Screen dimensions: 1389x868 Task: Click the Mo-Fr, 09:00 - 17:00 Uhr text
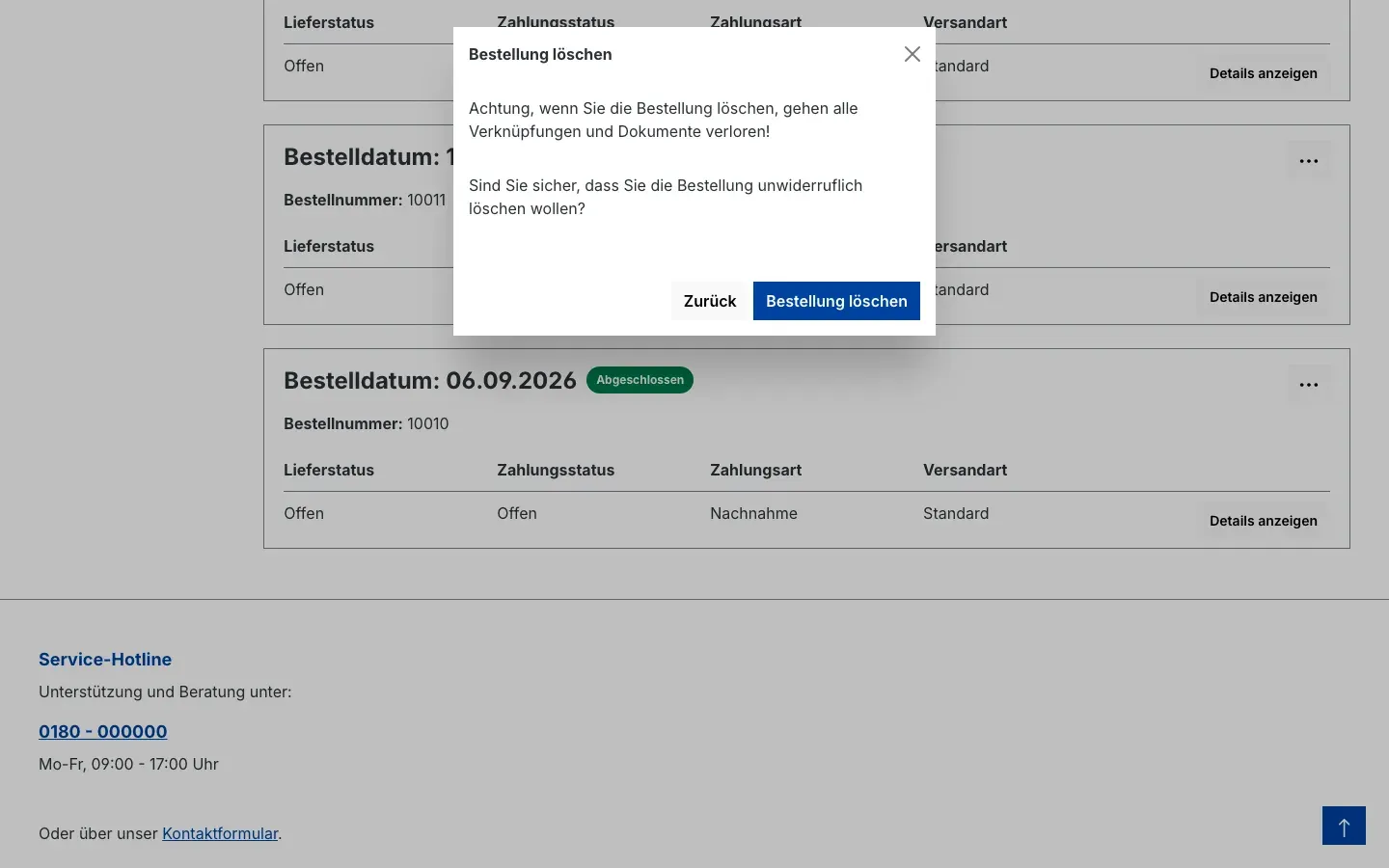128,764
